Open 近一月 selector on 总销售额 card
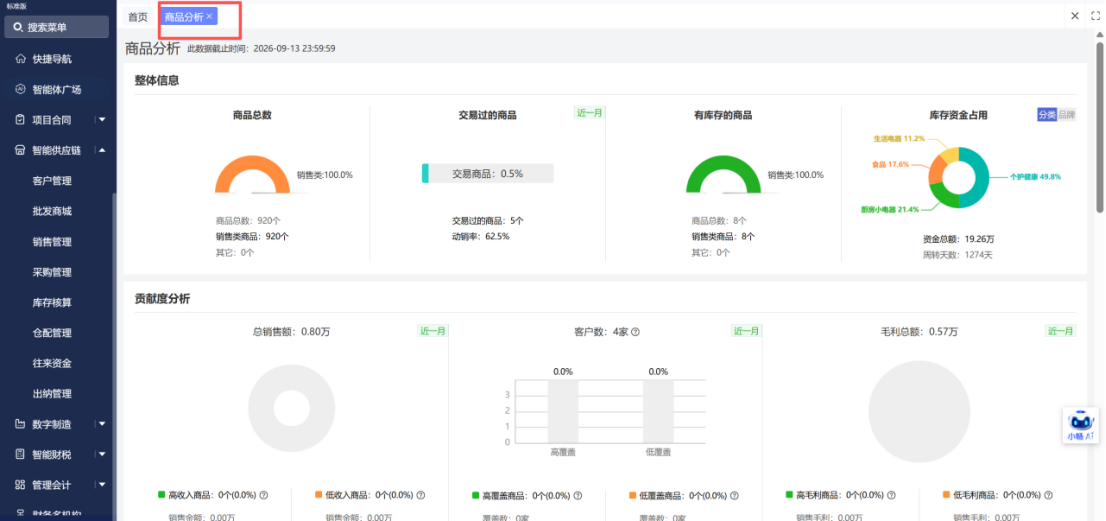 [432, 331]
